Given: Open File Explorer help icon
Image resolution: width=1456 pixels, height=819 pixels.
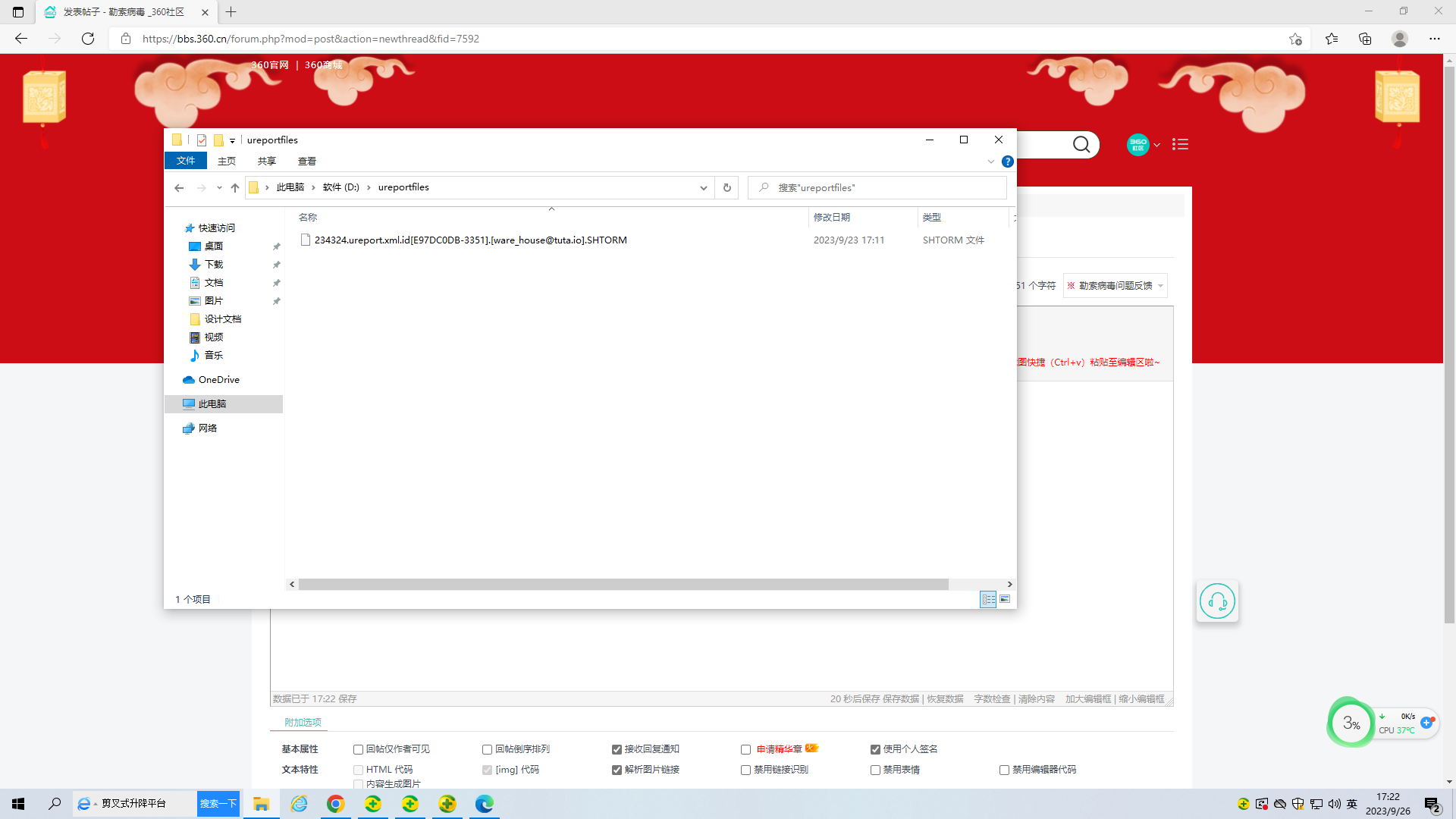Looking at the screenshot, I should pyautogui.click(x=1007, y=162).
